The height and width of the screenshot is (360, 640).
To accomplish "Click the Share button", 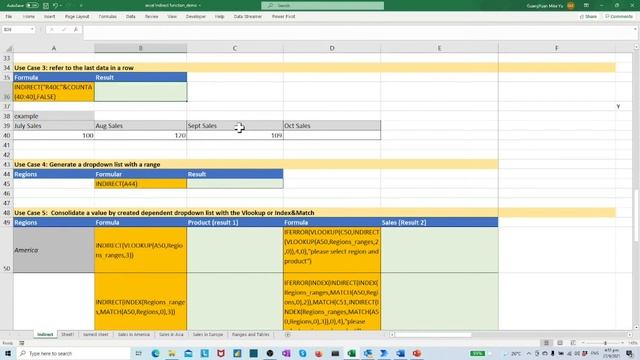I will coord(588,17).
